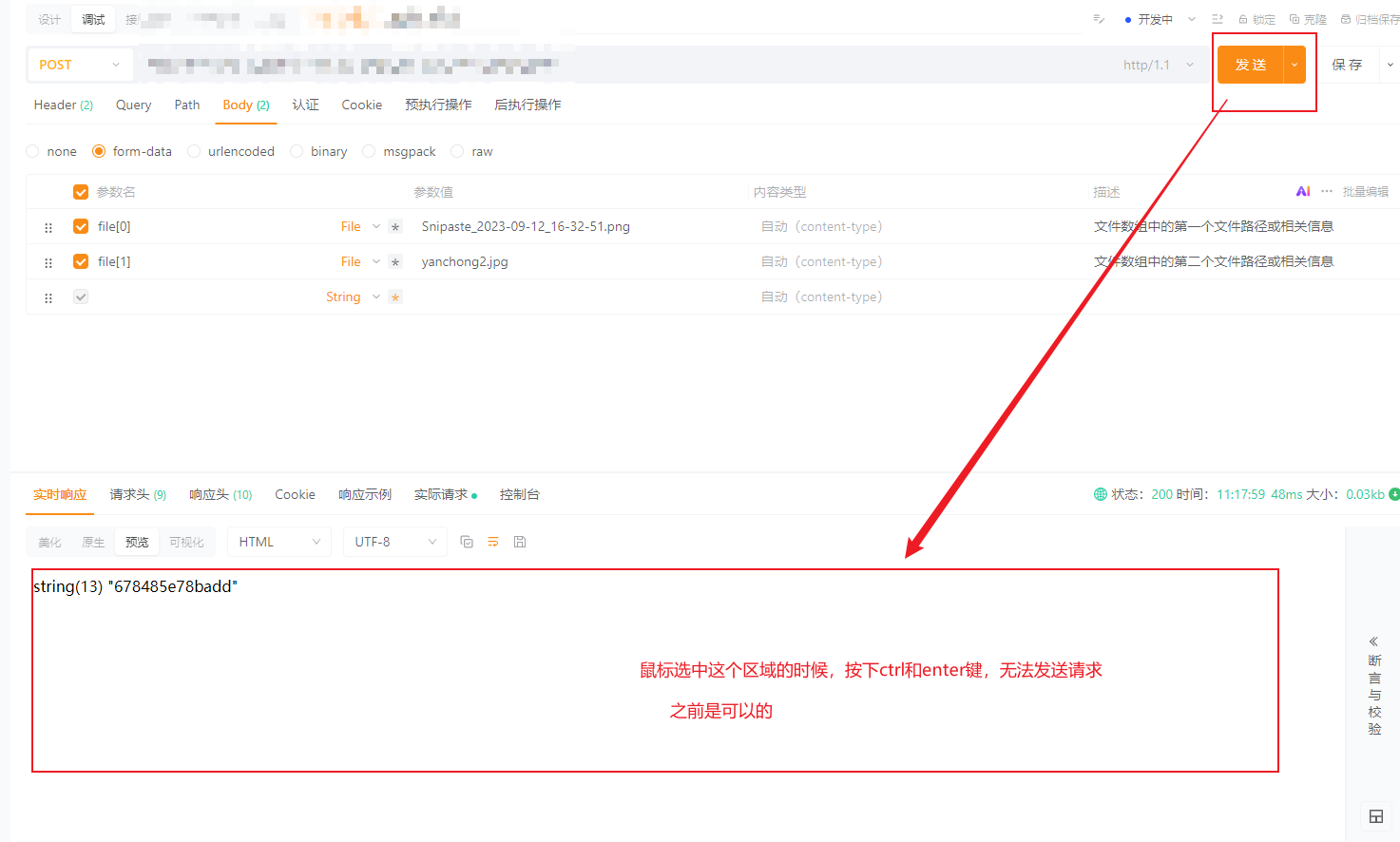1400x842 pixels.
Task: Click the purple AI icon in the table header
Action: [1303, 191]
